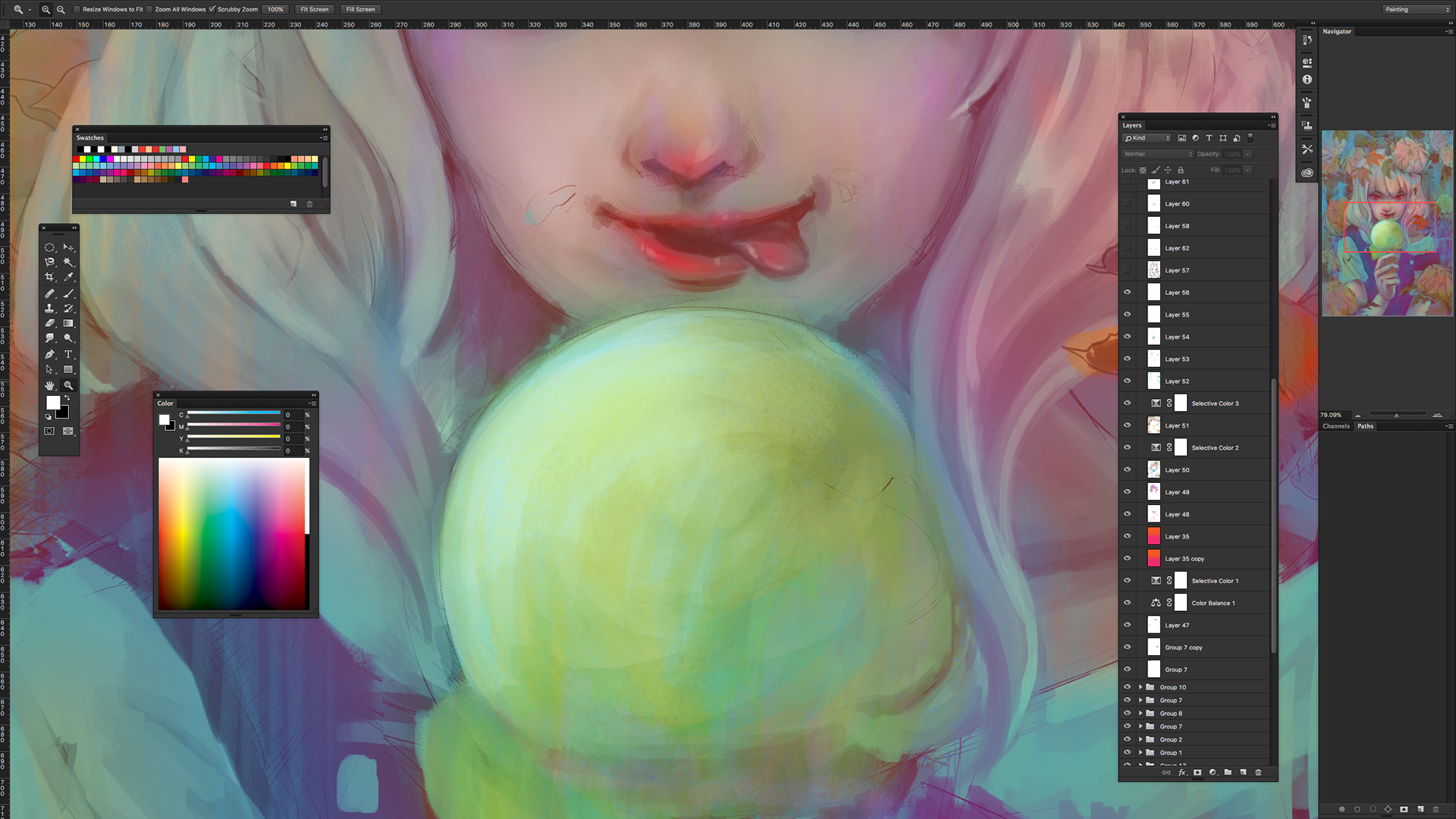Open the Painting workspace dropdown
The width and height of the screenshot is (1456, 819).
coord(1415,9)
